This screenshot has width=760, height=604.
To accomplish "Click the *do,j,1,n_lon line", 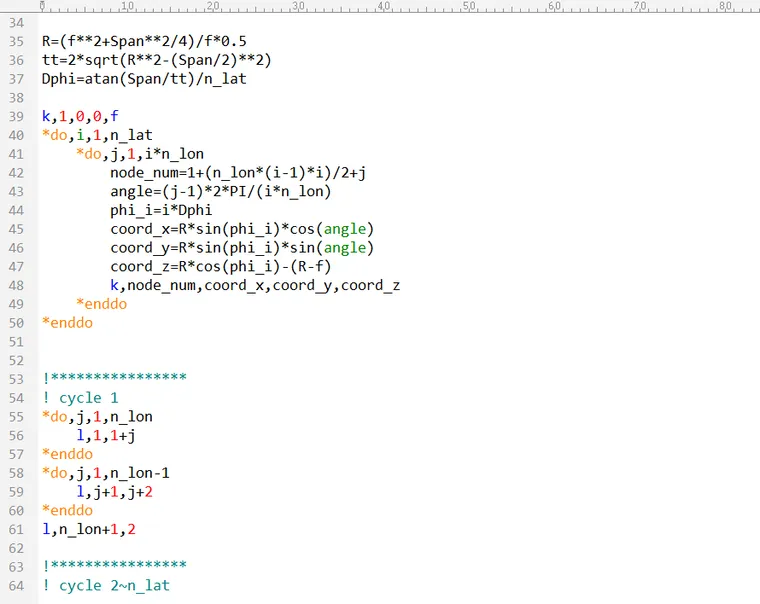I will point(97,417).
